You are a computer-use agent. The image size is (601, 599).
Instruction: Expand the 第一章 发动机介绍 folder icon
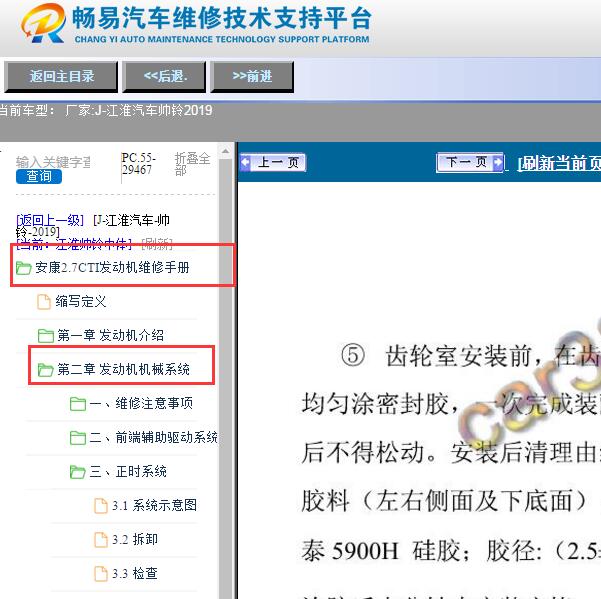tap(46, 336)
